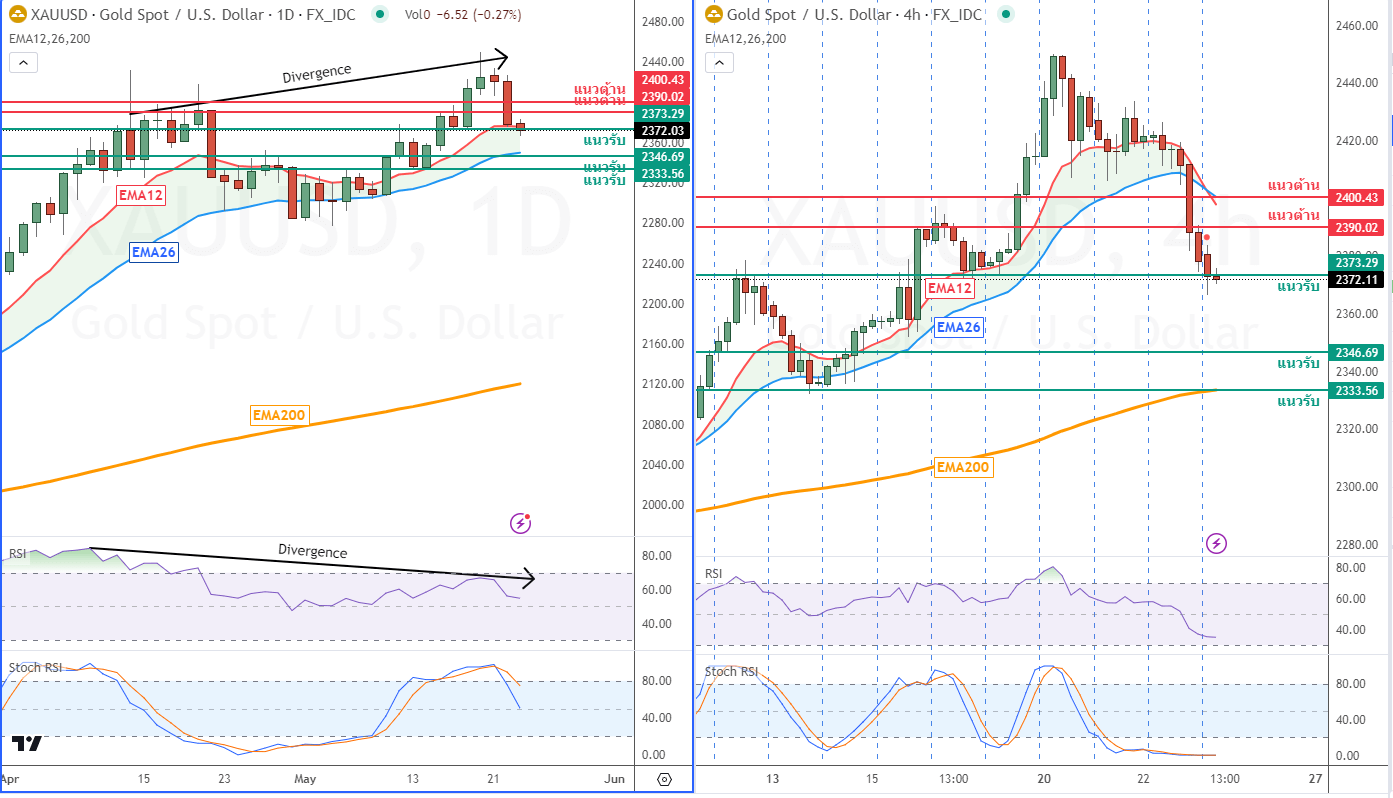This screenshot has width=1393, height=798.
Task: Click the green market status dot on 1D chart
Action: point(379,15)
